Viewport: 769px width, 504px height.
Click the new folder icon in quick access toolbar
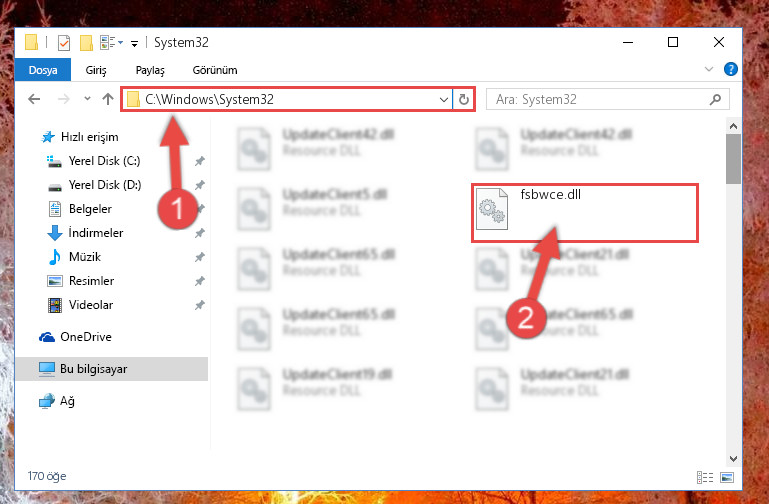pos(86,43)
